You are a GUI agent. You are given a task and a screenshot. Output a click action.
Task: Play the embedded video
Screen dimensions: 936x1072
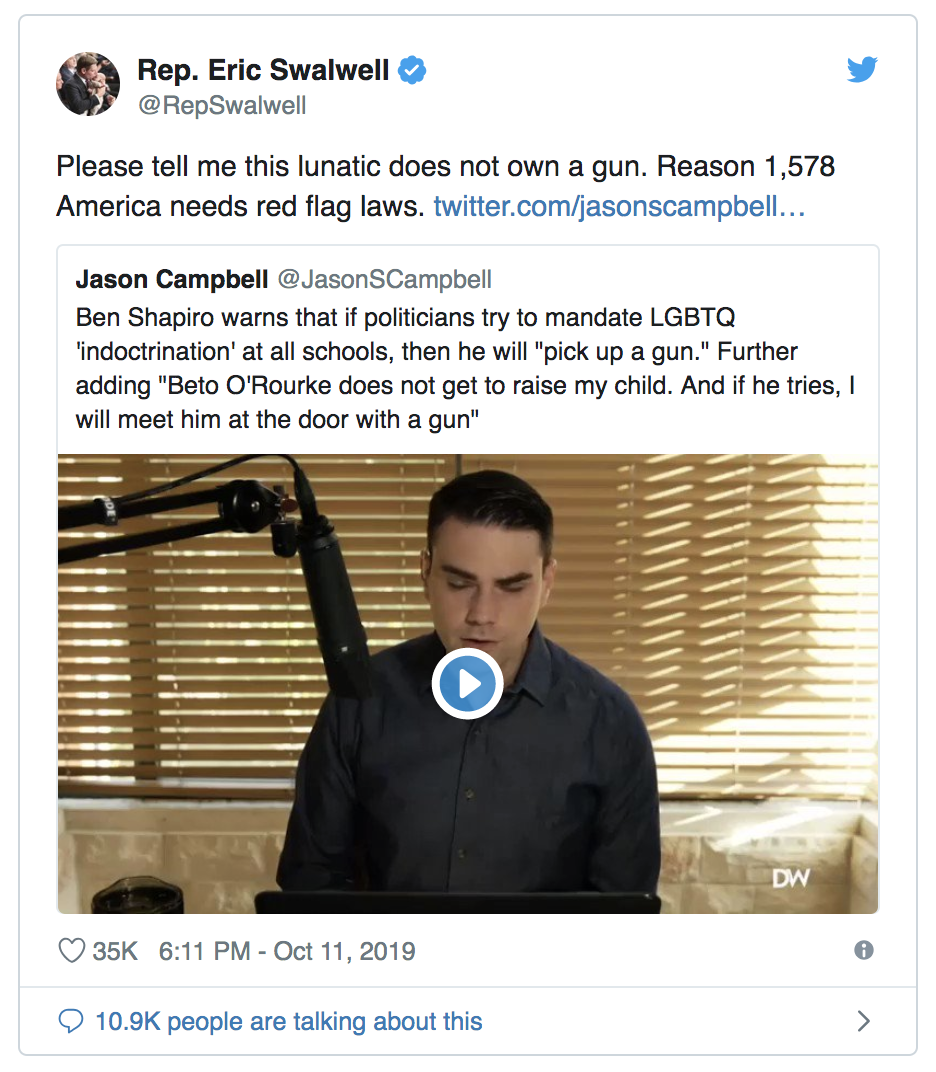click(467, 684)
